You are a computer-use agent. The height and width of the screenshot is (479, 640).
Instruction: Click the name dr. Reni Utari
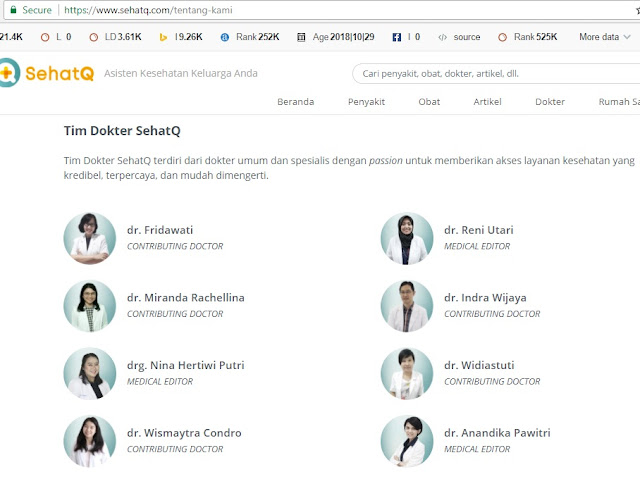(479, 230)
